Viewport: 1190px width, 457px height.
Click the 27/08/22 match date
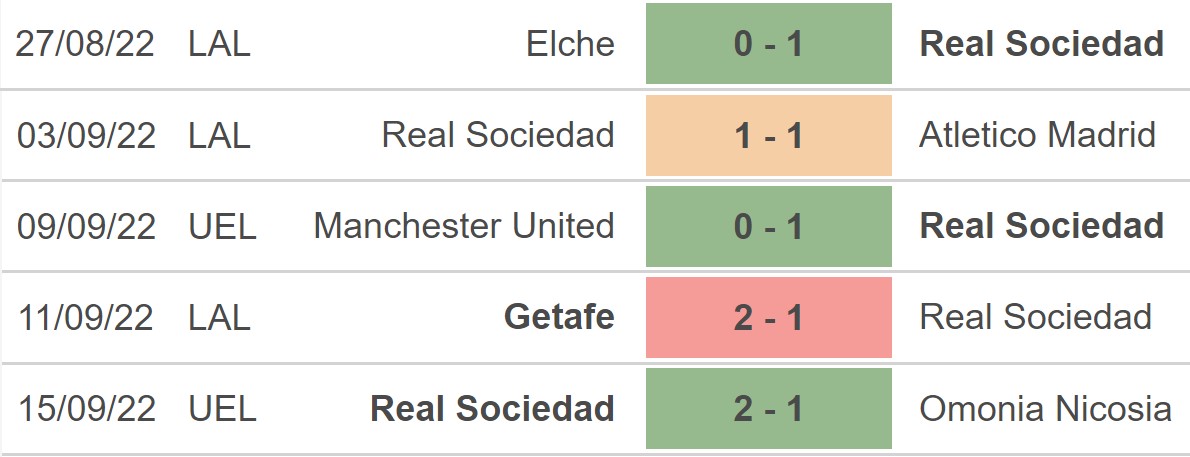coord(86,44)
